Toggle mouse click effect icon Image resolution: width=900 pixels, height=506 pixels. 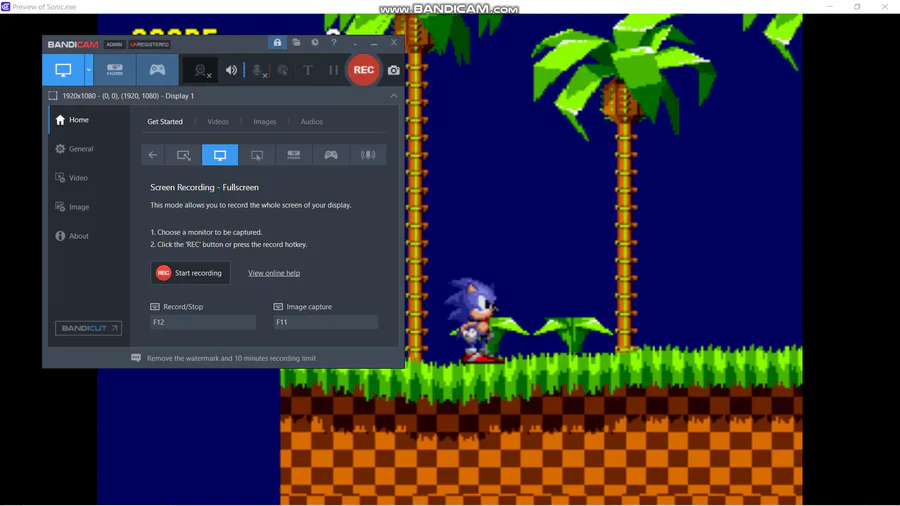(x=283, y=70)
